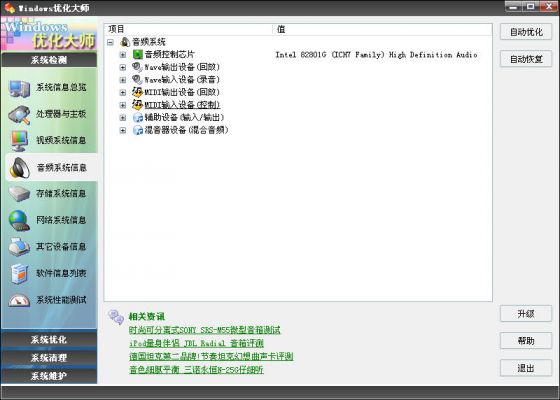Select 软件信息列表 icon

pos(19,274)
